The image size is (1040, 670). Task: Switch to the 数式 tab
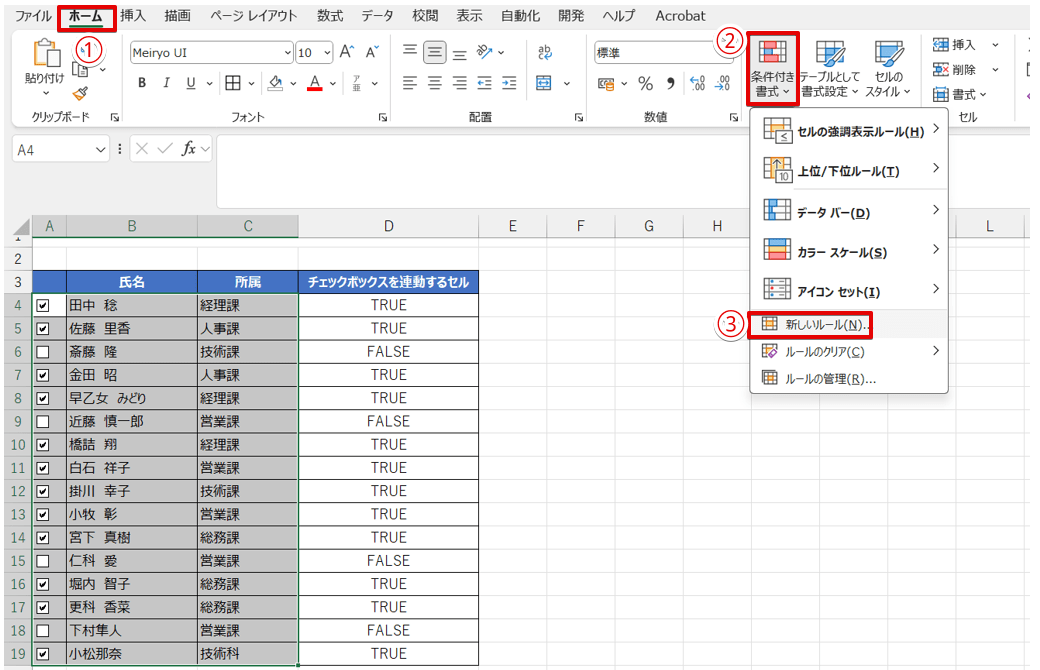coord(330,16)
